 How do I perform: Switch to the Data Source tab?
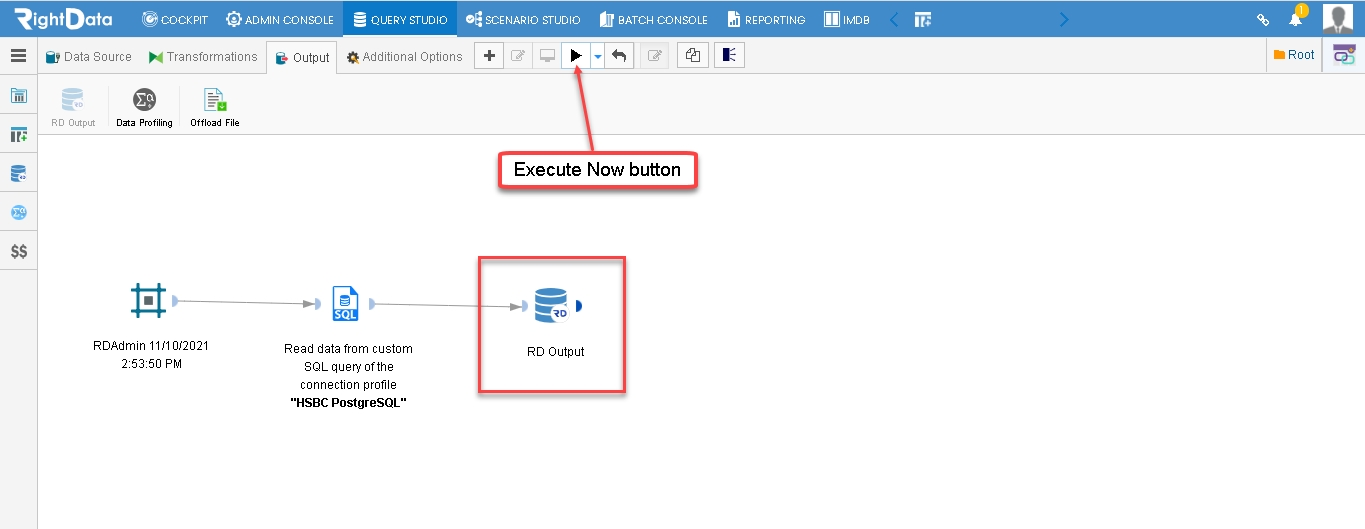pyautogui.click(x=89, y=57)
